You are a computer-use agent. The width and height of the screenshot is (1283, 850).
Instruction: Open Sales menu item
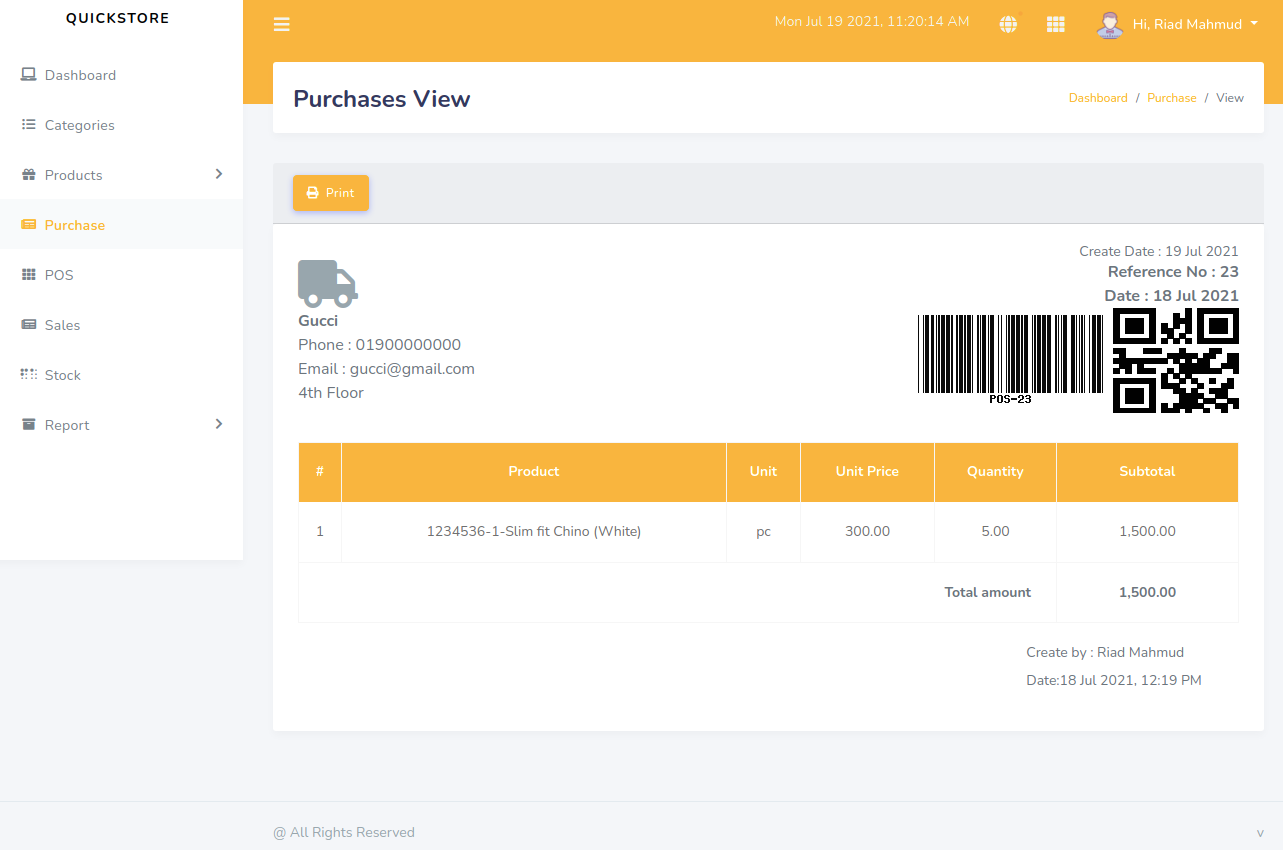click(x=121, y=325)
